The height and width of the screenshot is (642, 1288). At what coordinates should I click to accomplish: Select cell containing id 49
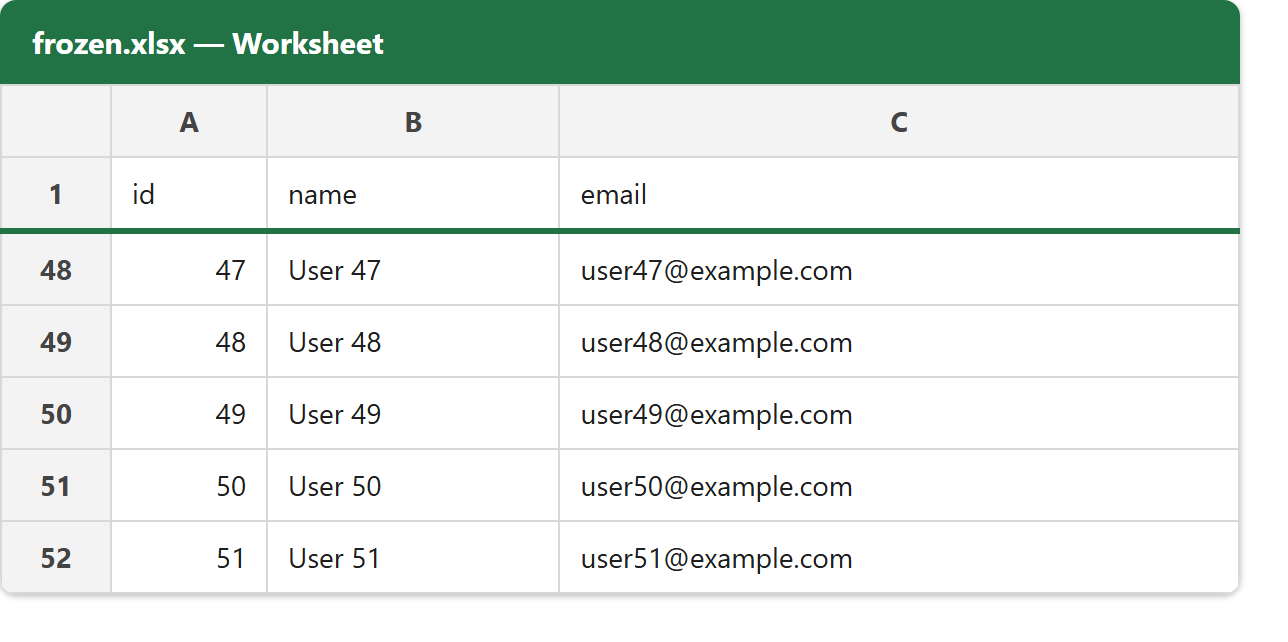[189, 413]
